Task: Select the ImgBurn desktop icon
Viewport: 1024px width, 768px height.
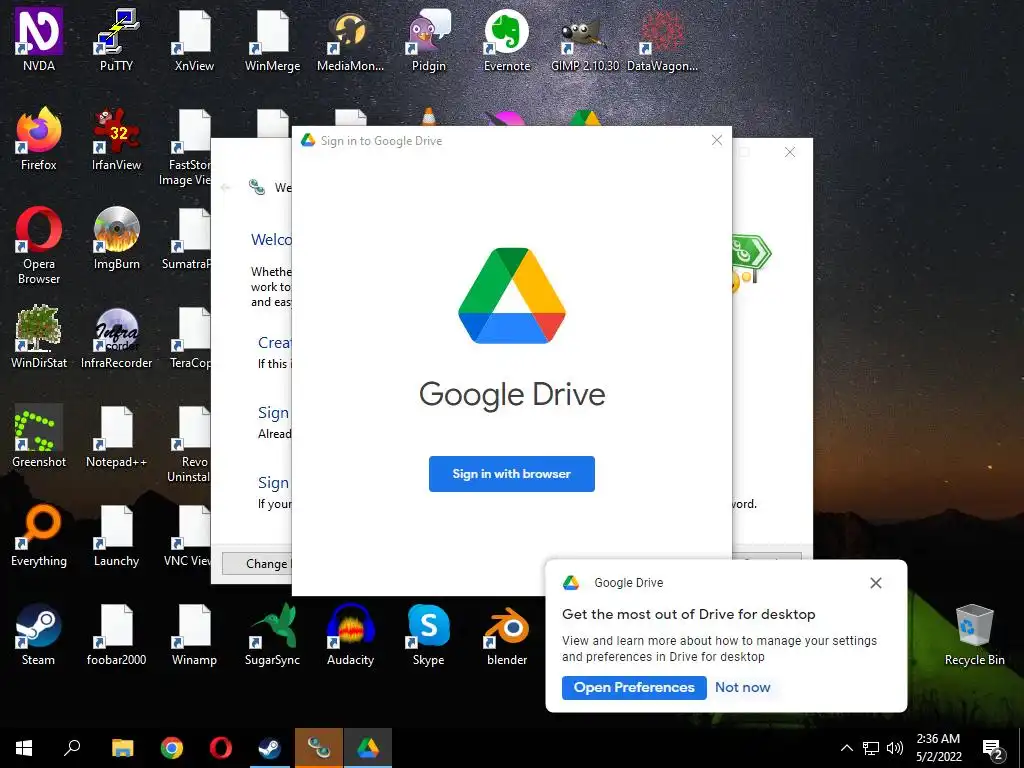Action: click(116, 238)
